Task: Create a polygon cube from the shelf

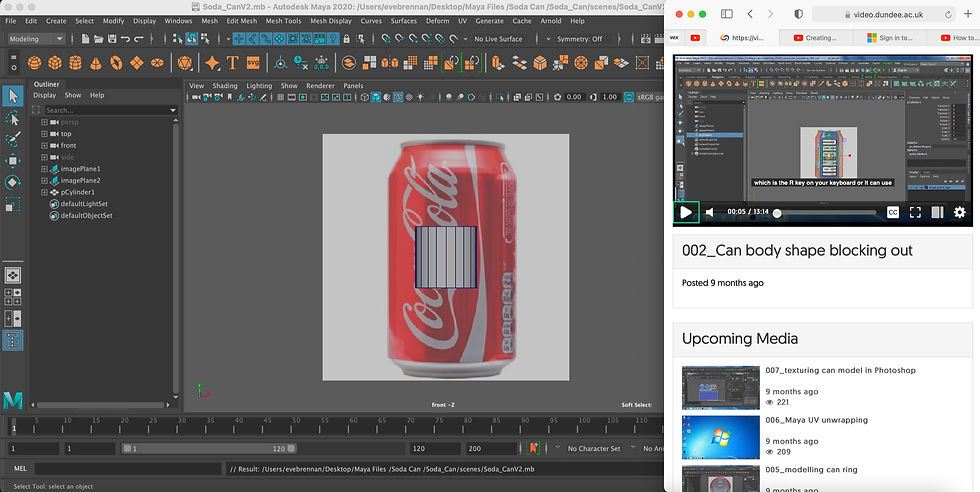Action: click(55, 63)
